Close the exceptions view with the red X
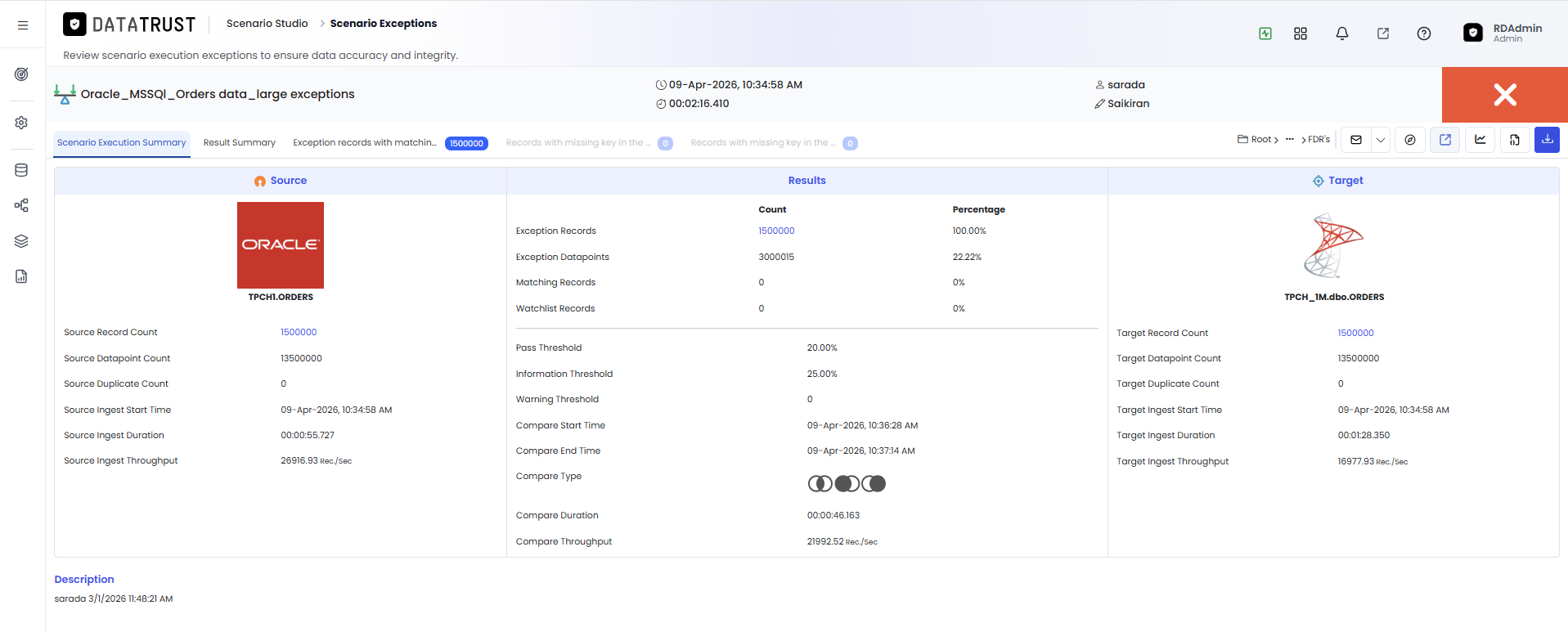1568x632 pixels. click(x=1505, y=95)
